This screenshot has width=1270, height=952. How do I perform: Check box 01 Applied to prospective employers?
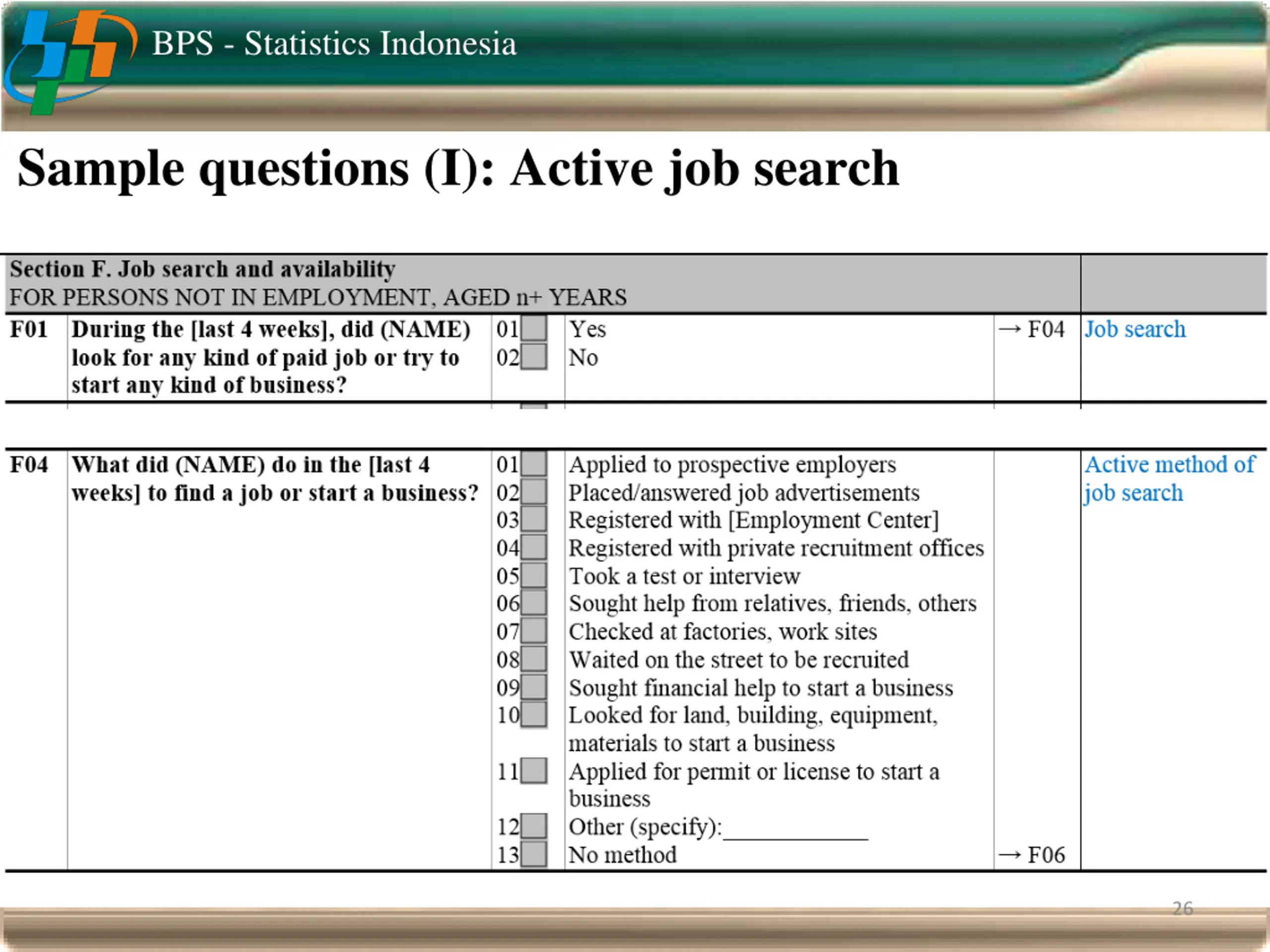pyautogui.click(x=534, y=464)
